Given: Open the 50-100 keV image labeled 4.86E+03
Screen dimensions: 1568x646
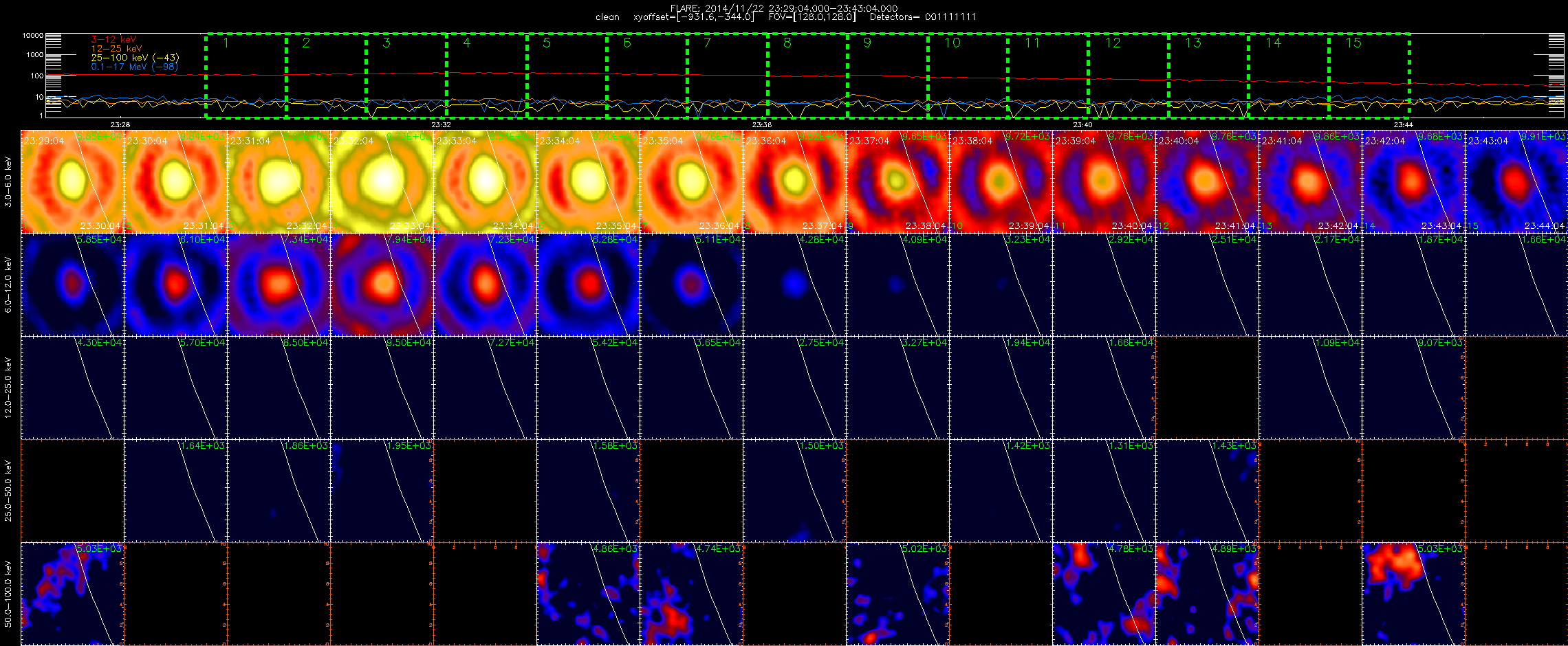Looking at the screenshot, I should point(588,594).
